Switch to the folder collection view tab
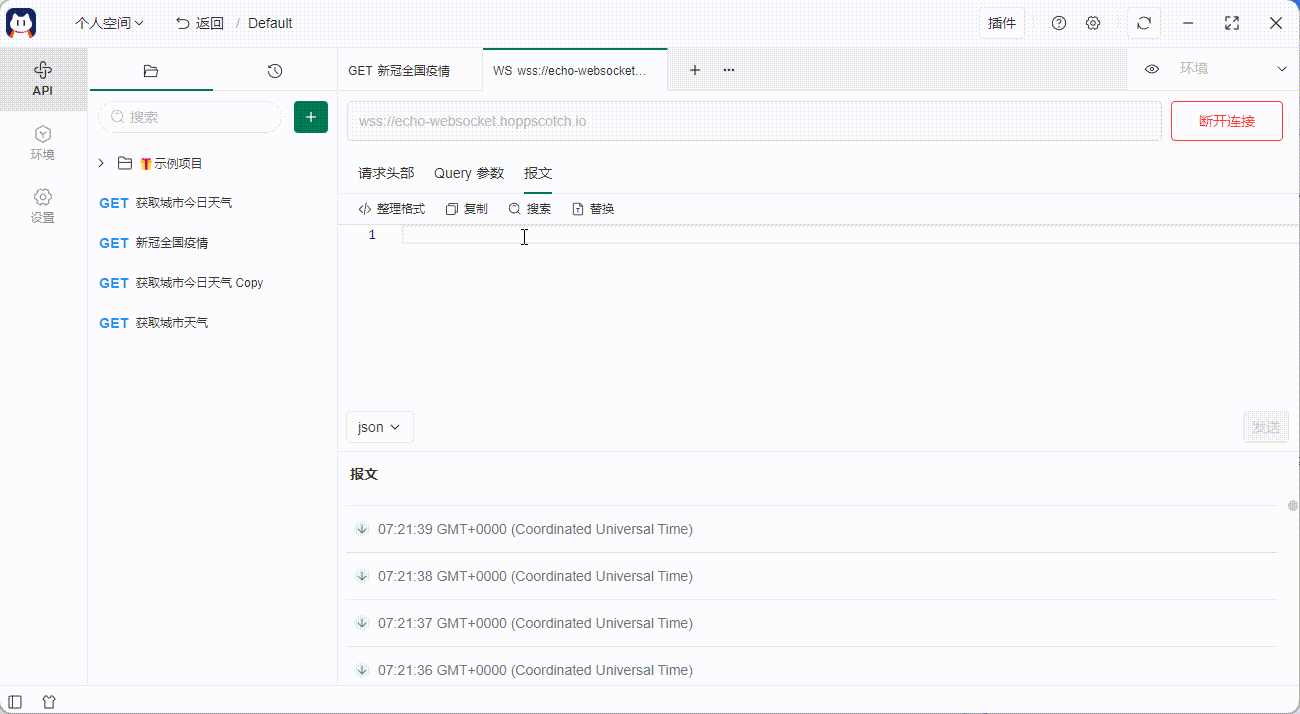The image size is (1300, 714). click(x=151, y=71)
